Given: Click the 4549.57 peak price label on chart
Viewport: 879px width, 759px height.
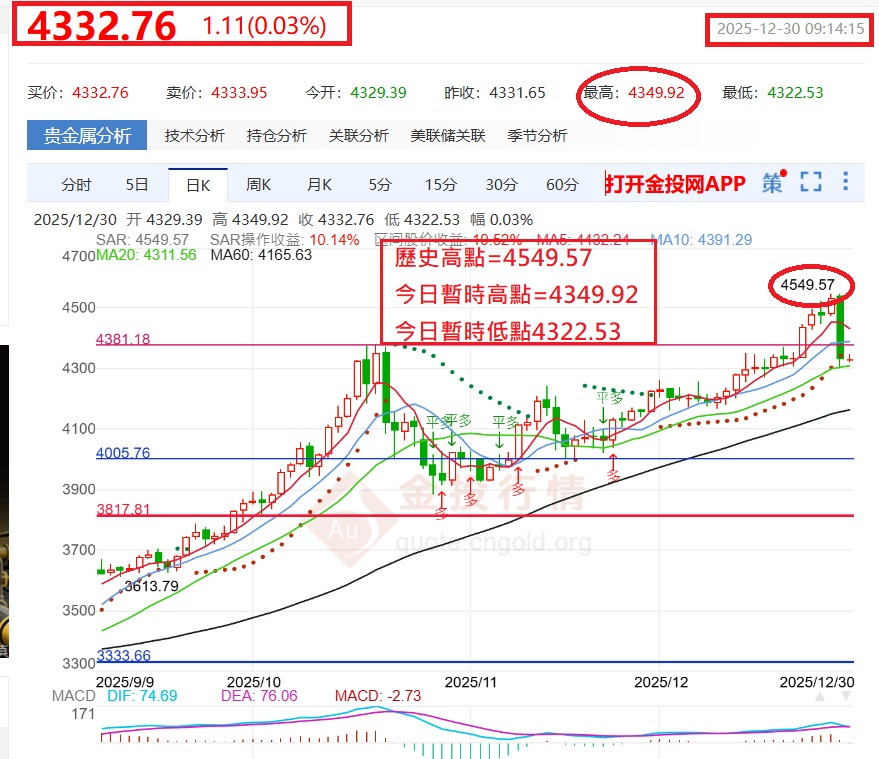Looking at the screenshot, I should tap(808, 285).
